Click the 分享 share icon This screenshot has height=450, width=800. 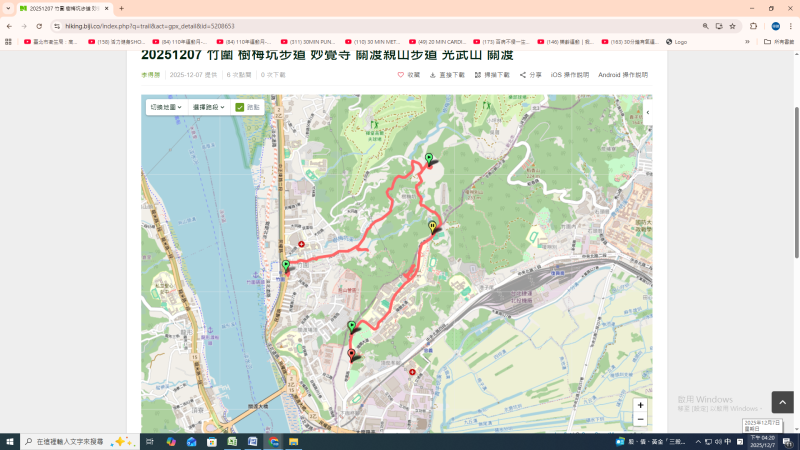(x=523, y=75)
